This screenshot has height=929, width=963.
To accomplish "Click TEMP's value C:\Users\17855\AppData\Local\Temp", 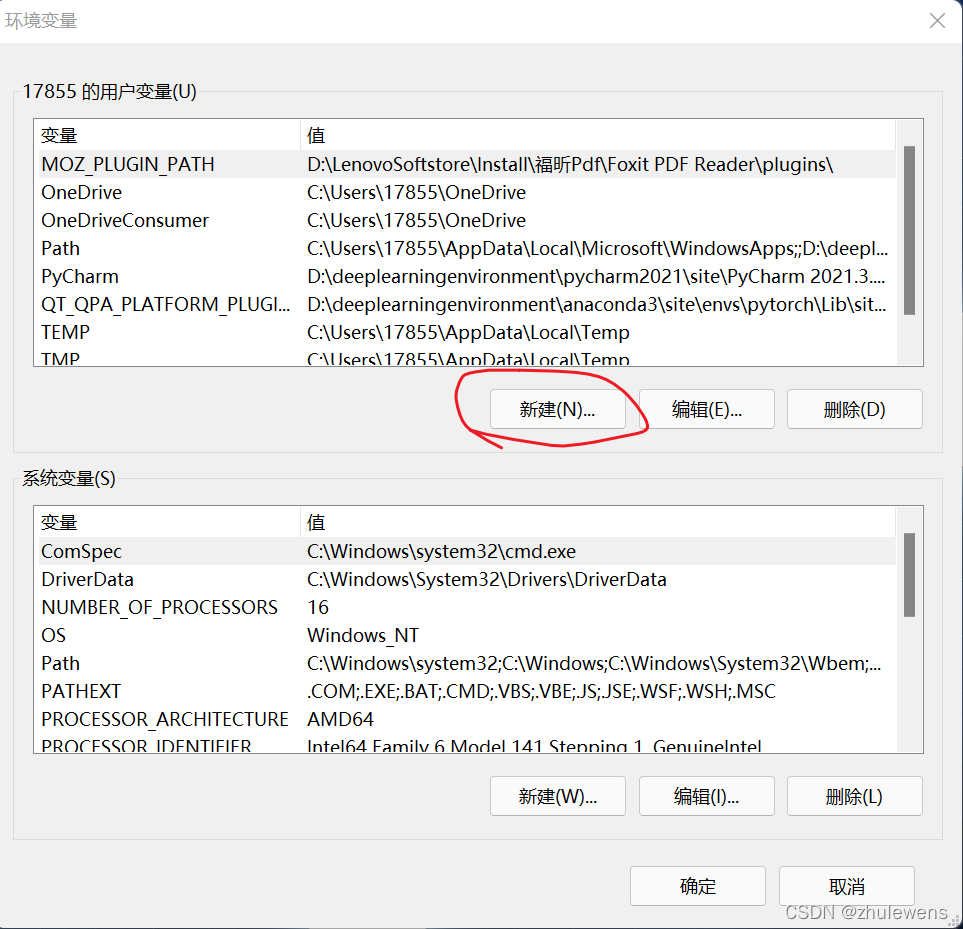I will point(468,333).
